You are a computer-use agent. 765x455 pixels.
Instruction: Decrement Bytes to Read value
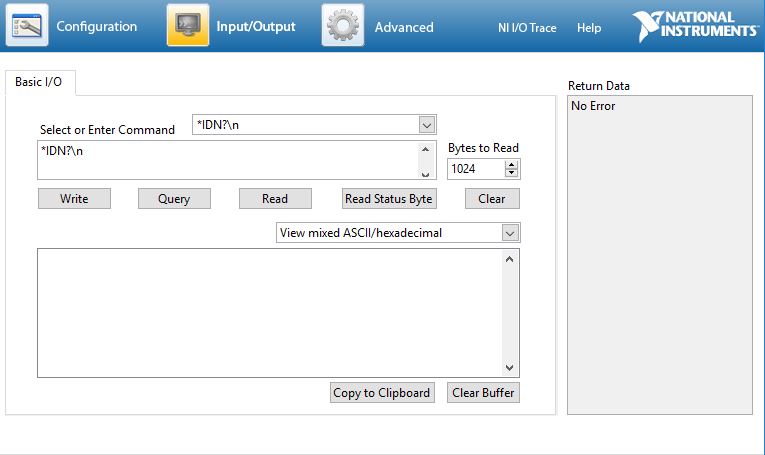pos(511,173)
